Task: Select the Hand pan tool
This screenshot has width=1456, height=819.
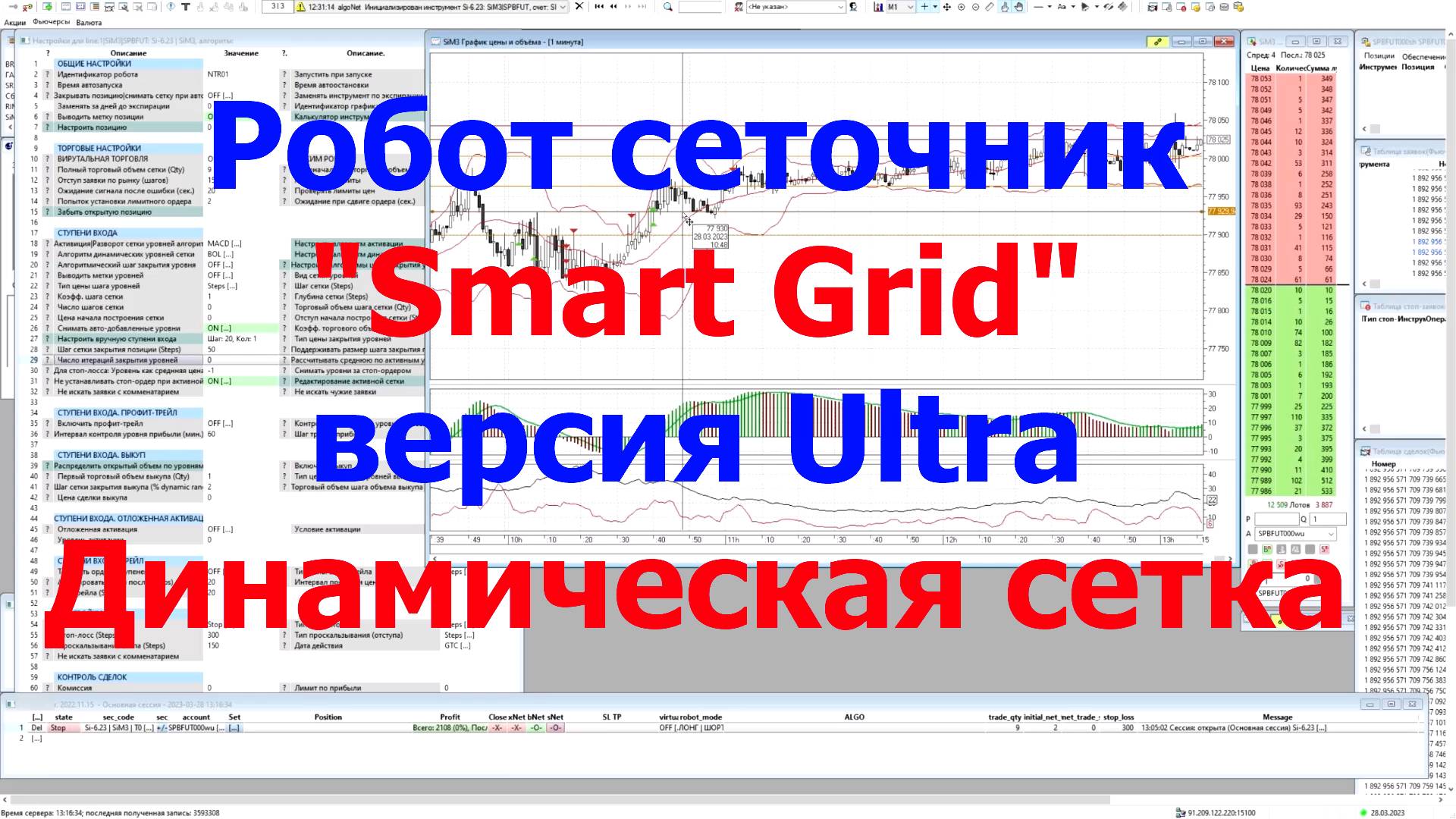Action: click(x=1019, y=7)
